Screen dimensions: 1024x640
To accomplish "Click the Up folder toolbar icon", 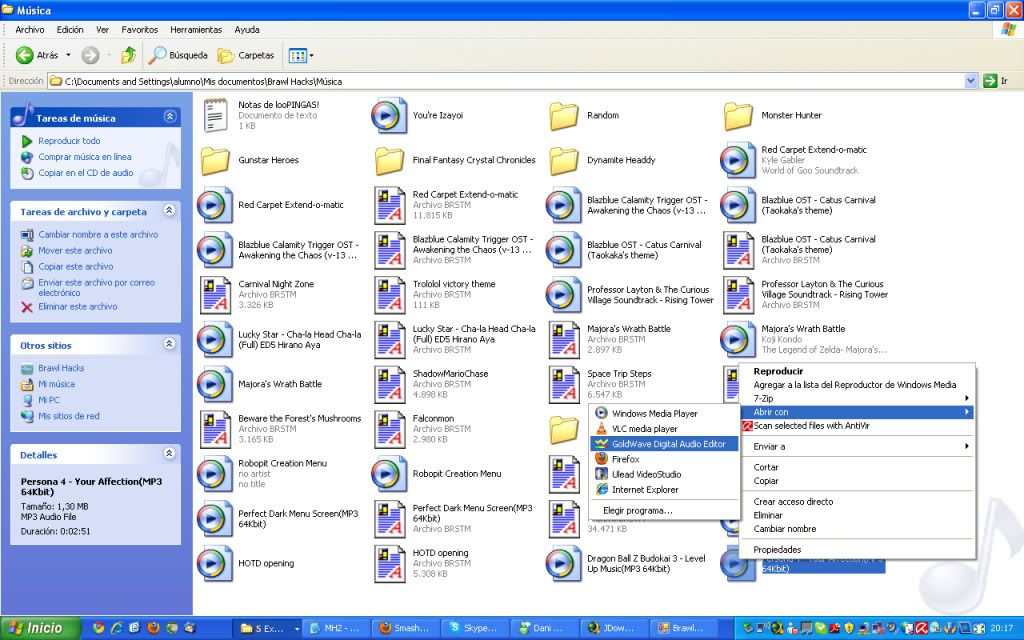I will (x=128, y=55).
